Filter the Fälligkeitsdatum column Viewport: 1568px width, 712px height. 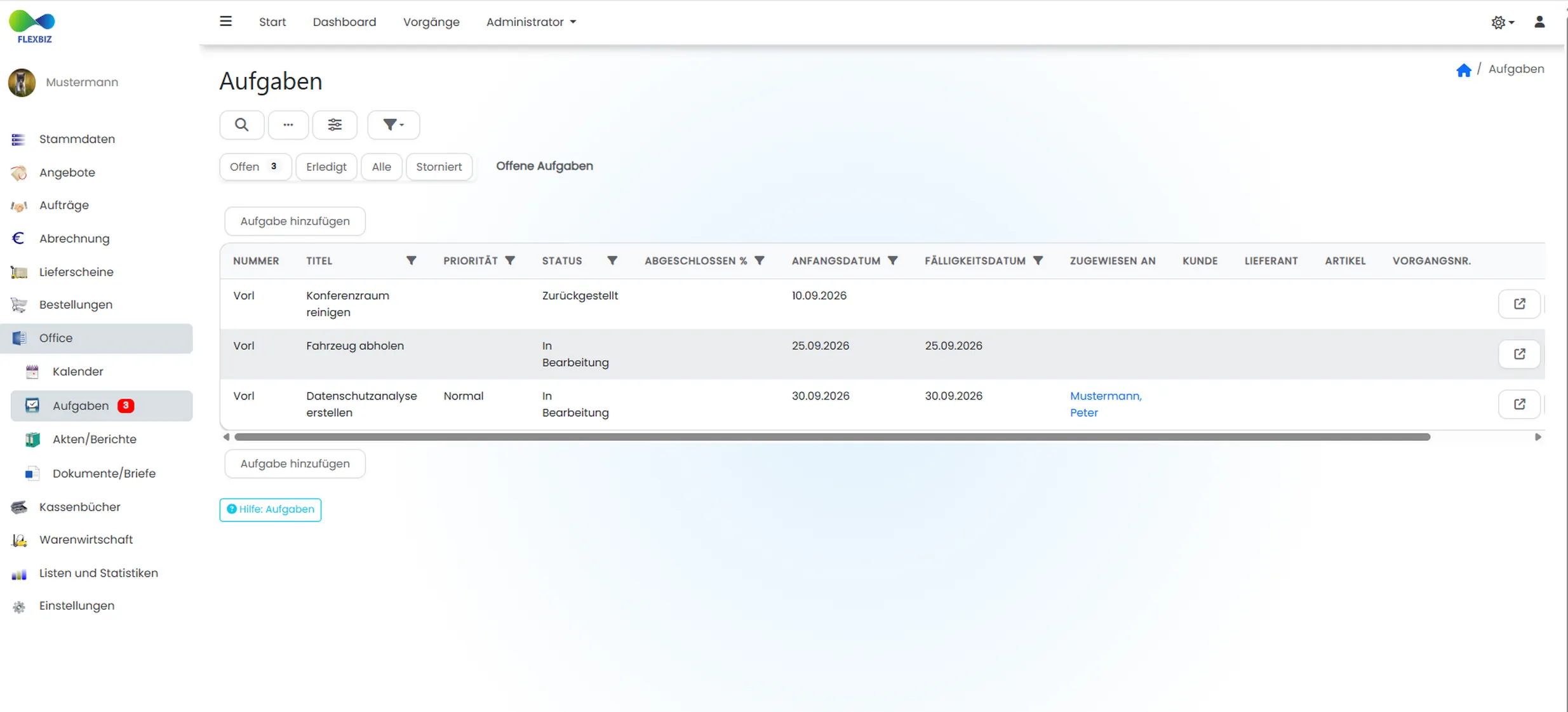click(1038, 261)
